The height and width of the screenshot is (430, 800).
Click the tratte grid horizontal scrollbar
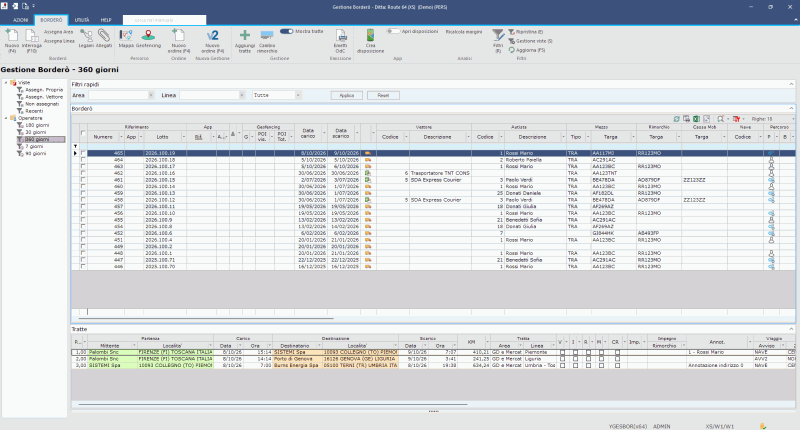point(273,404)
